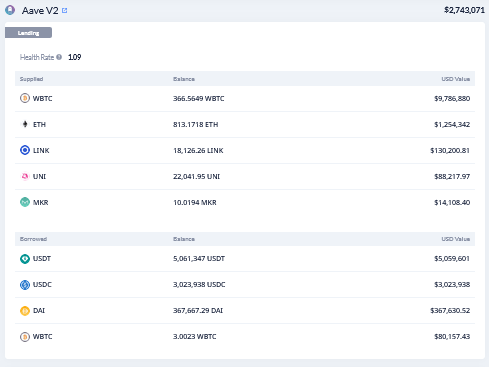Click the USDT token icon
489x367 pixels.
(25, 259)
